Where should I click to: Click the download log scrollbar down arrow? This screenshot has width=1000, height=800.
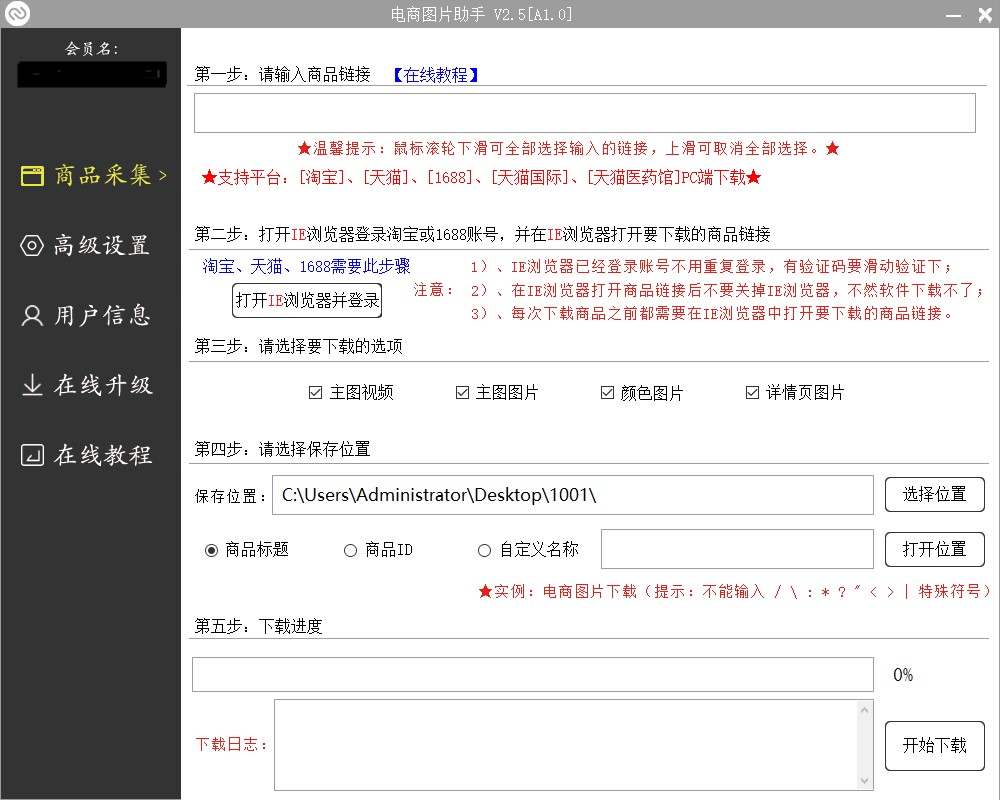(865, 780)
